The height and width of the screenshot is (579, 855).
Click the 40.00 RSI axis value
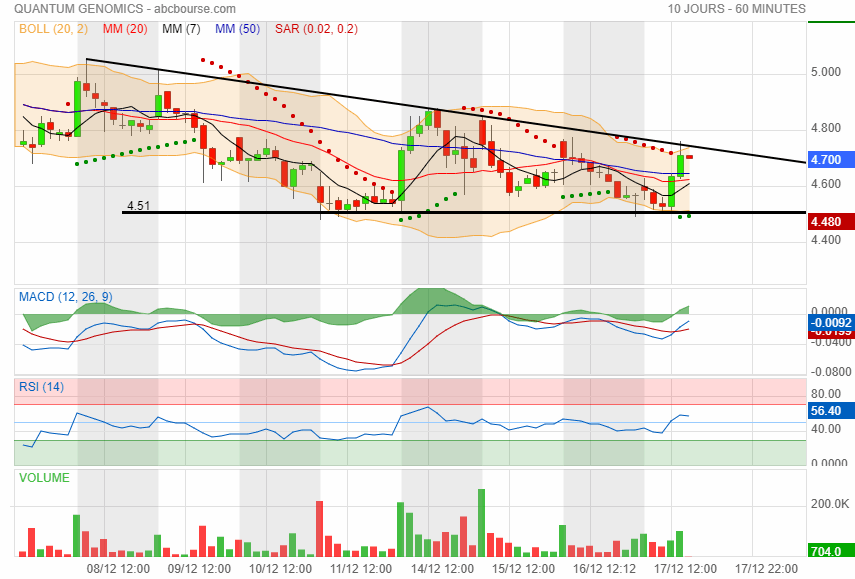(826, 429)
